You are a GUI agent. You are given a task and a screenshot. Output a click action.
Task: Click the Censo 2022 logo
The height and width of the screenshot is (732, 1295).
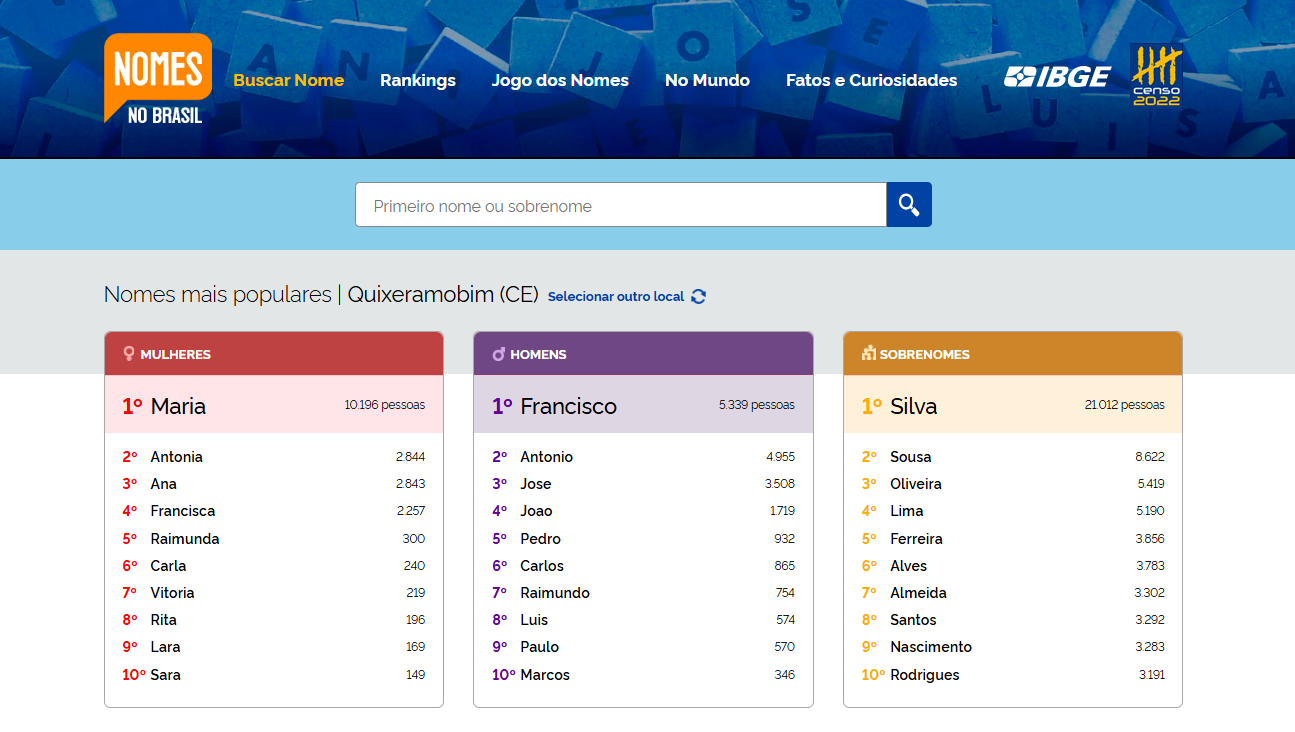tap(1156, 76)
